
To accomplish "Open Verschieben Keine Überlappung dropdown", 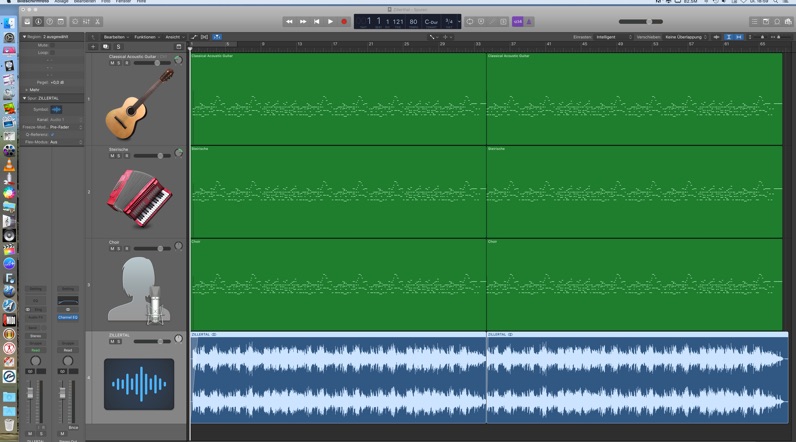I will point(686,37).
